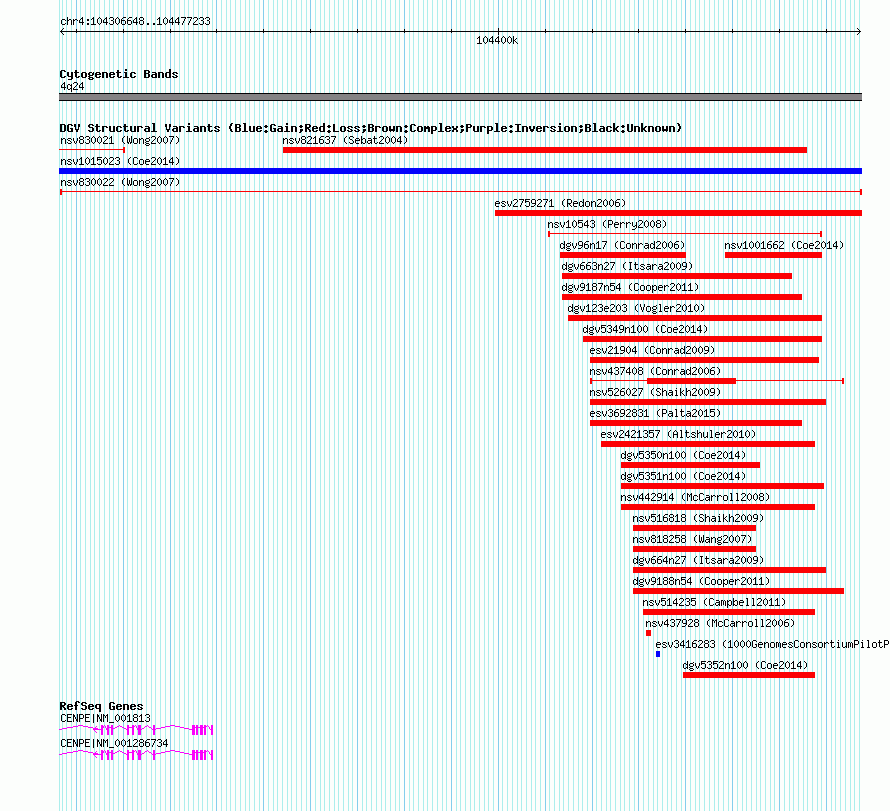This screenshot has height=811, width=890.
Task: Click the ruler's right arrow end
Action: pos(859,32)
